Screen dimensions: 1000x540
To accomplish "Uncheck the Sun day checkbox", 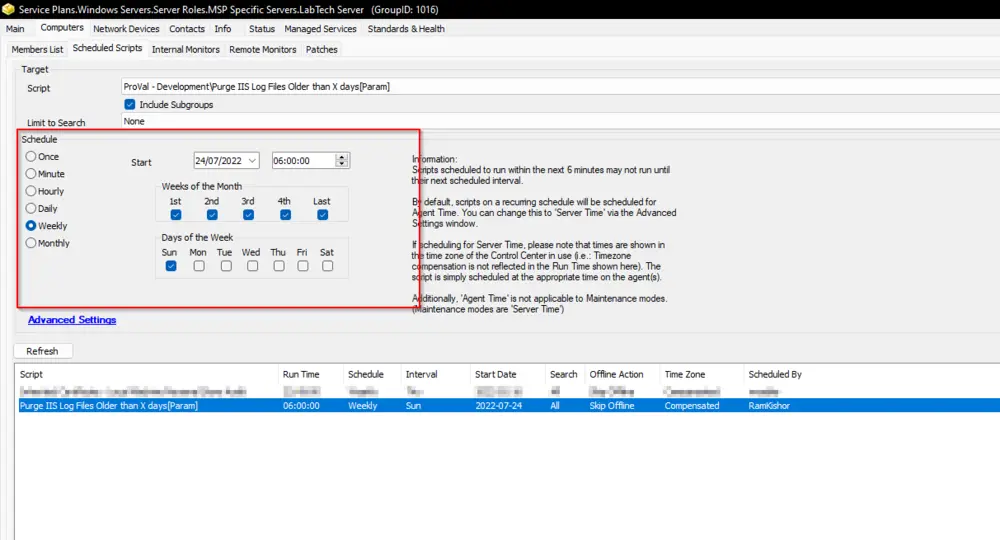I will coord(171,266).
